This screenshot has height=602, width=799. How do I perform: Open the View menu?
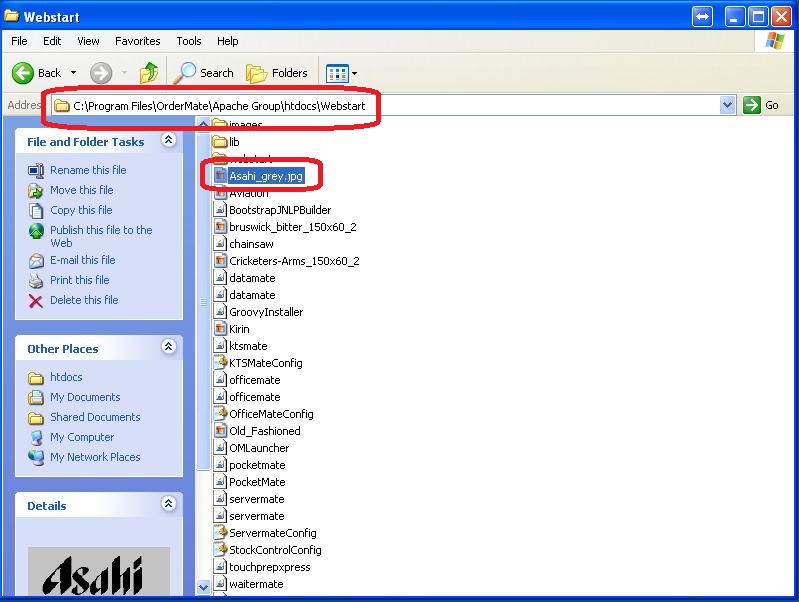tap(88, 41)
